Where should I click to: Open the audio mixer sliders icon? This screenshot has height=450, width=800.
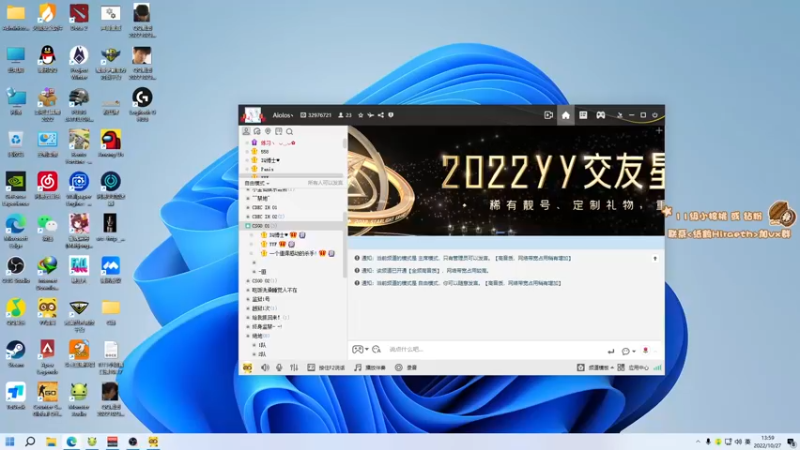(x=294, y=367)
